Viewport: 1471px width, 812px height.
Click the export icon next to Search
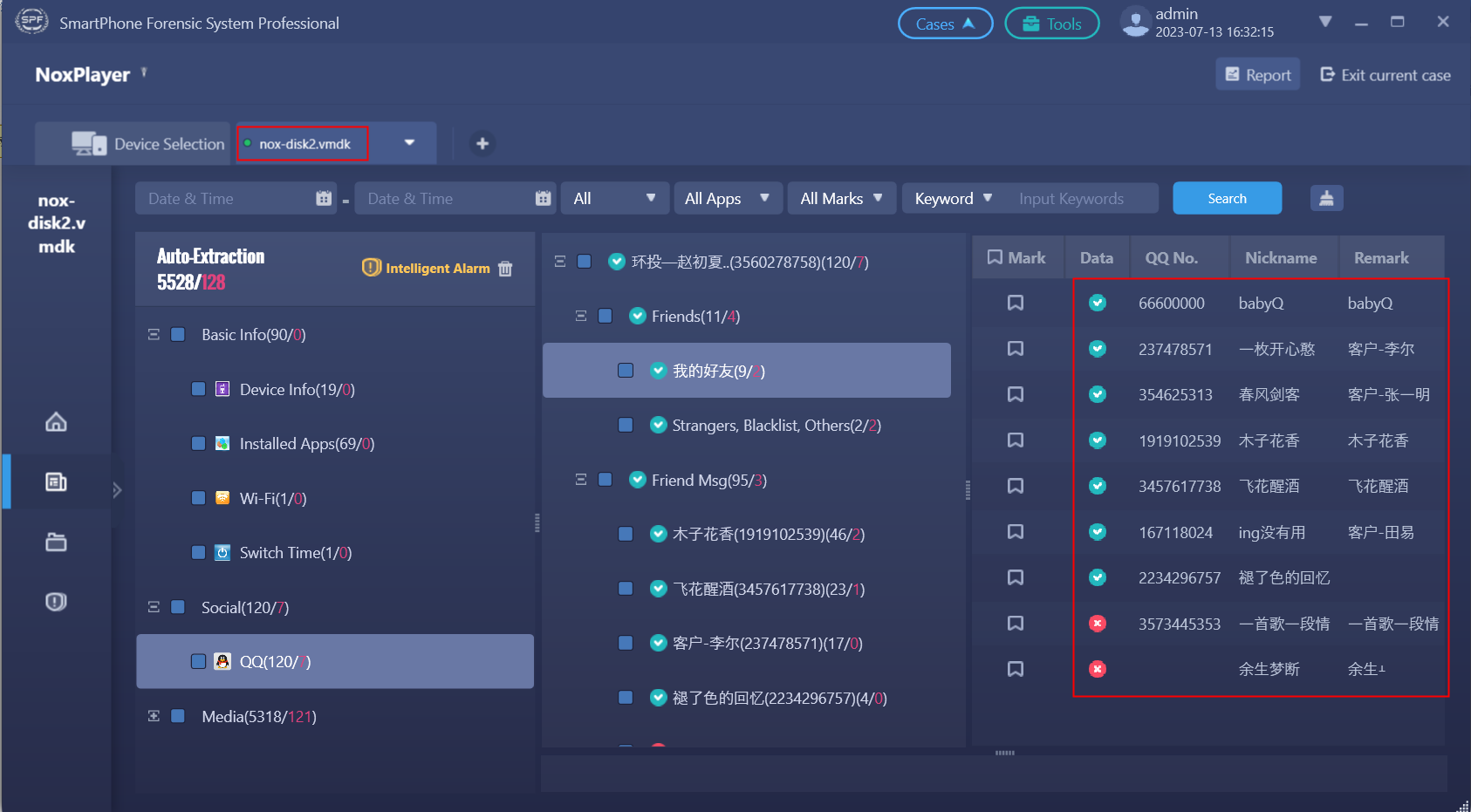[x=1326, y=198]
